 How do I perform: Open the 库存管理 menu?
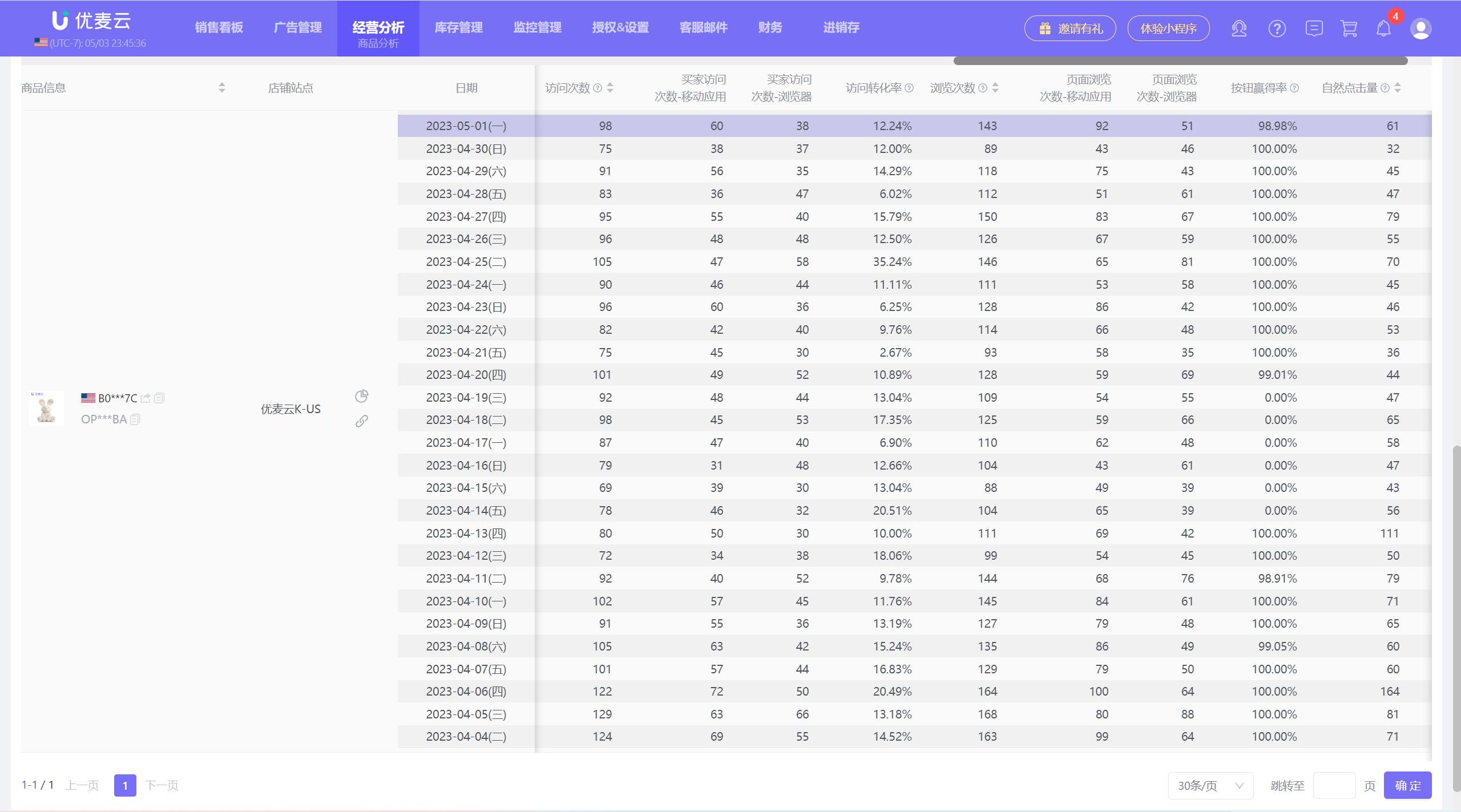458,27
